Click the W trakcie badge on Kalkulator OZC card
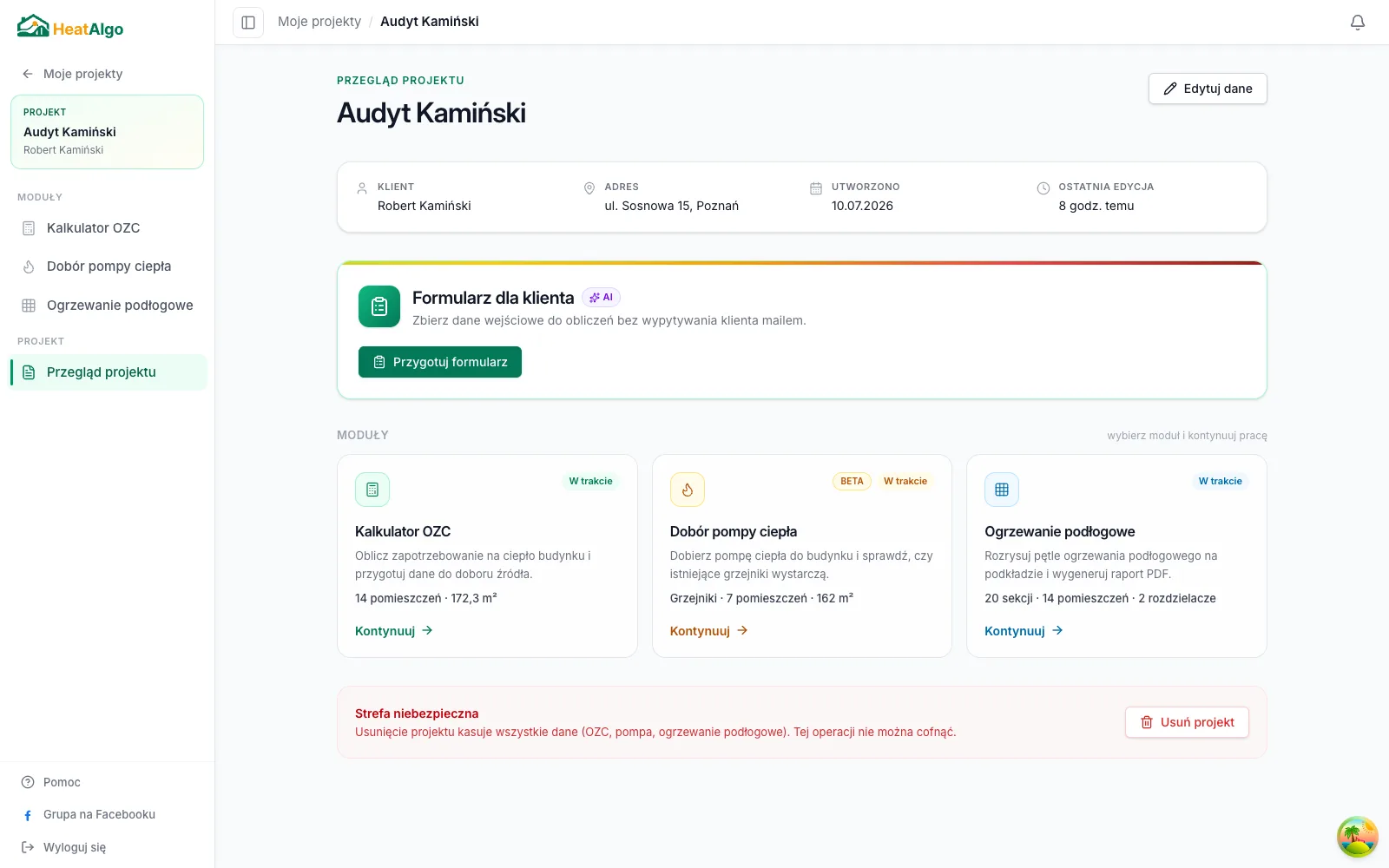Screen dimensions: 1389x868 [x=590, y=481]
